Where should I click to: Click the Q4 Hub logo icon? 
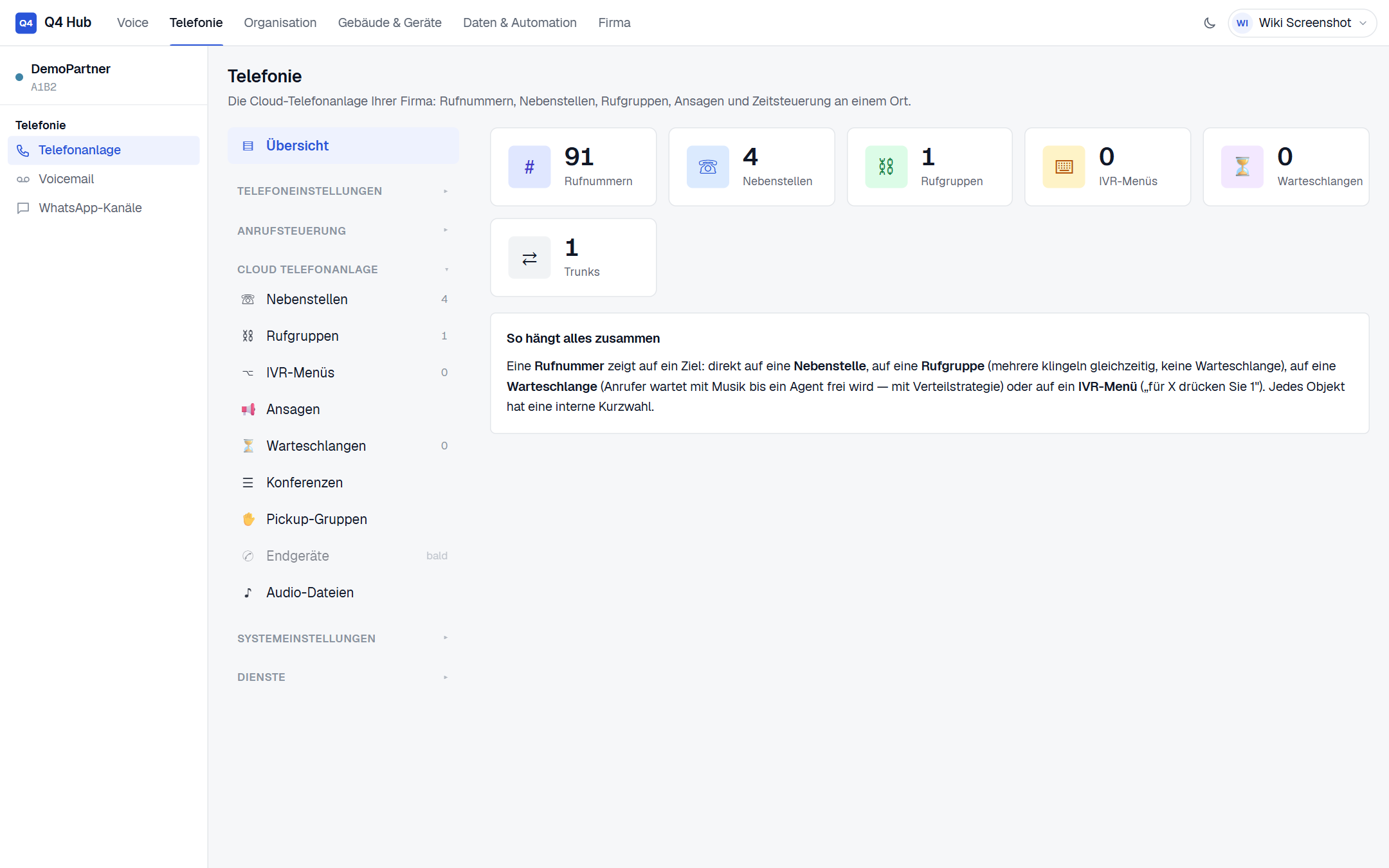click(x=26, y=23)
